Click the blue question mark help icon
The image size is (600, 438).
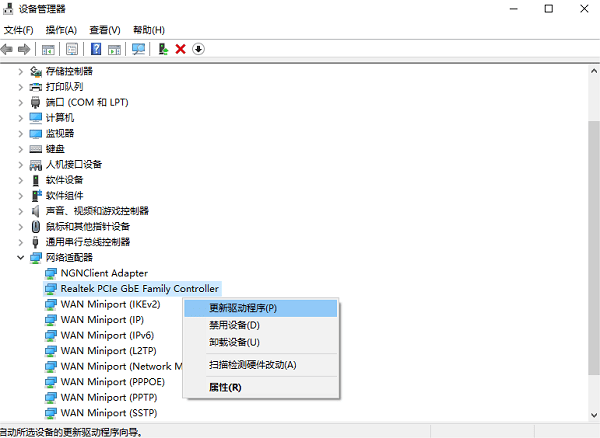click(x=96, y=49)
